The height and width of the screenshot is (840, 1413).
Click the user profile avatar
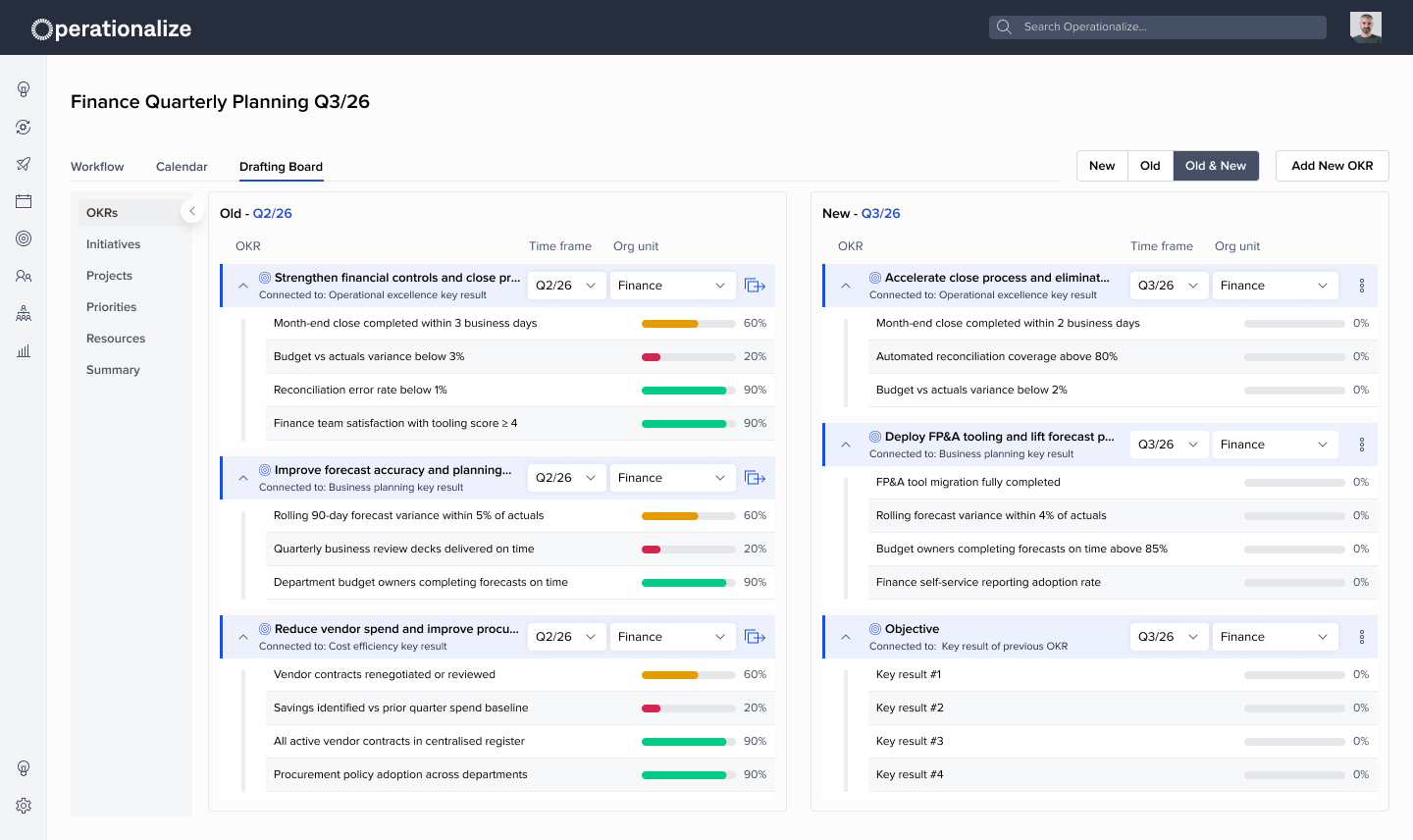pos(1366,27)
